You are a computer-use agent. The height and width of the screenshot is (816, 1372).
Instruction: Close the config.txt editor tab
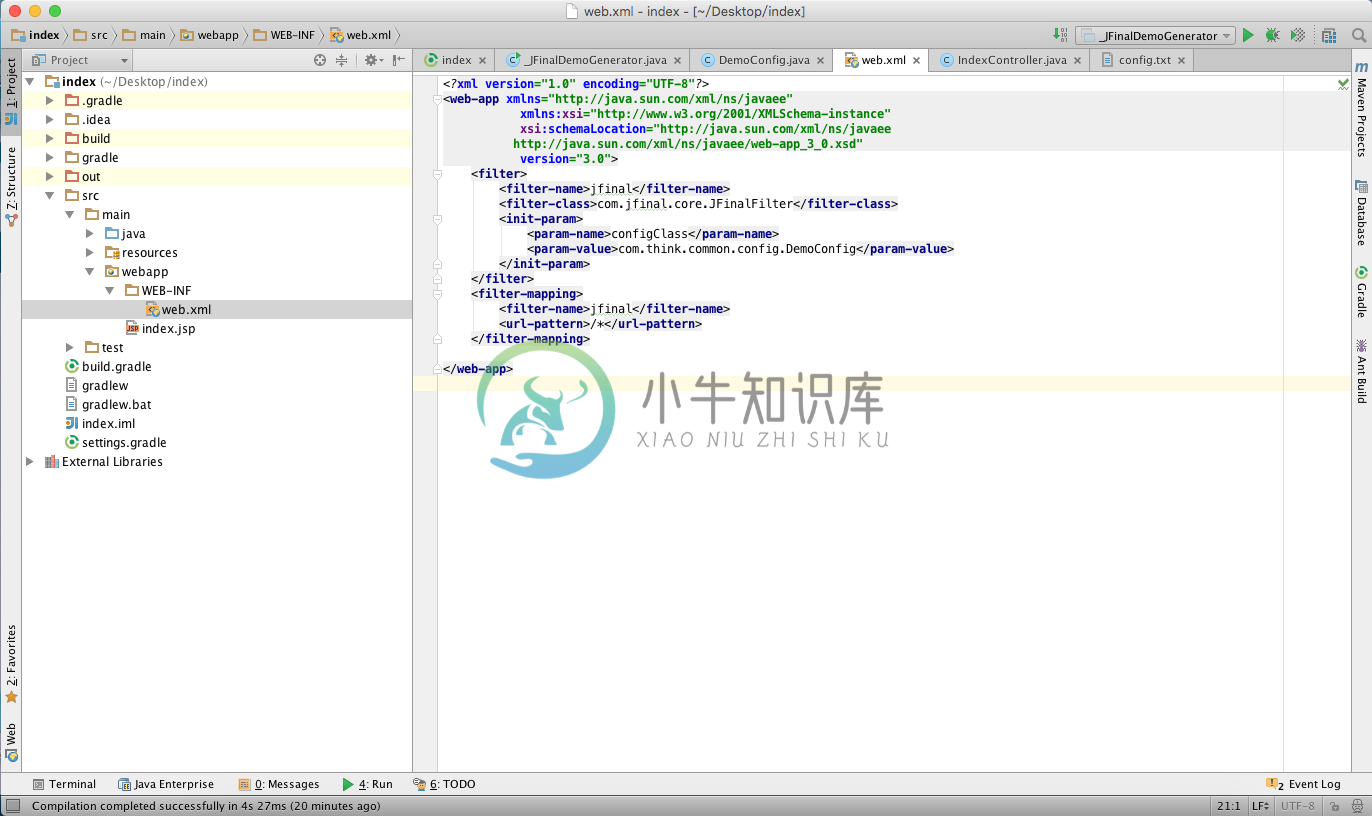[1182, 60]
